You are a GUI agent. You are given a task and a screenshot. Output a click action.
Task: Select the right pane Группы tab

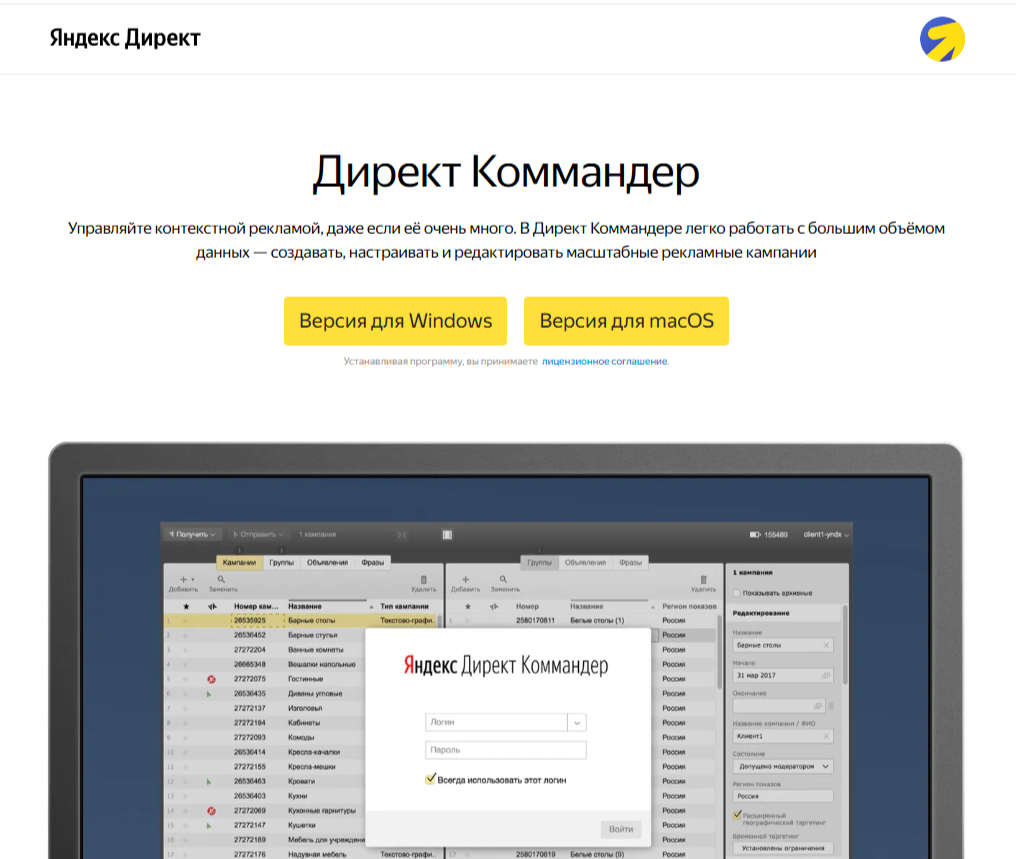pyautogui.click(x=539, y=562)
